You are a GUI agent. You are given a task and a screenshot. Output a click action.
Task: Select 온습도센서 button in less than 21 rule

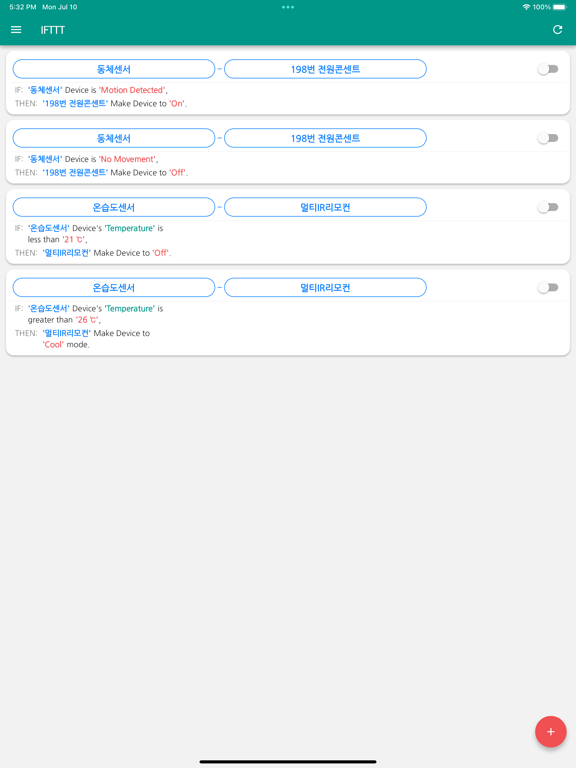tap(114, 207)
